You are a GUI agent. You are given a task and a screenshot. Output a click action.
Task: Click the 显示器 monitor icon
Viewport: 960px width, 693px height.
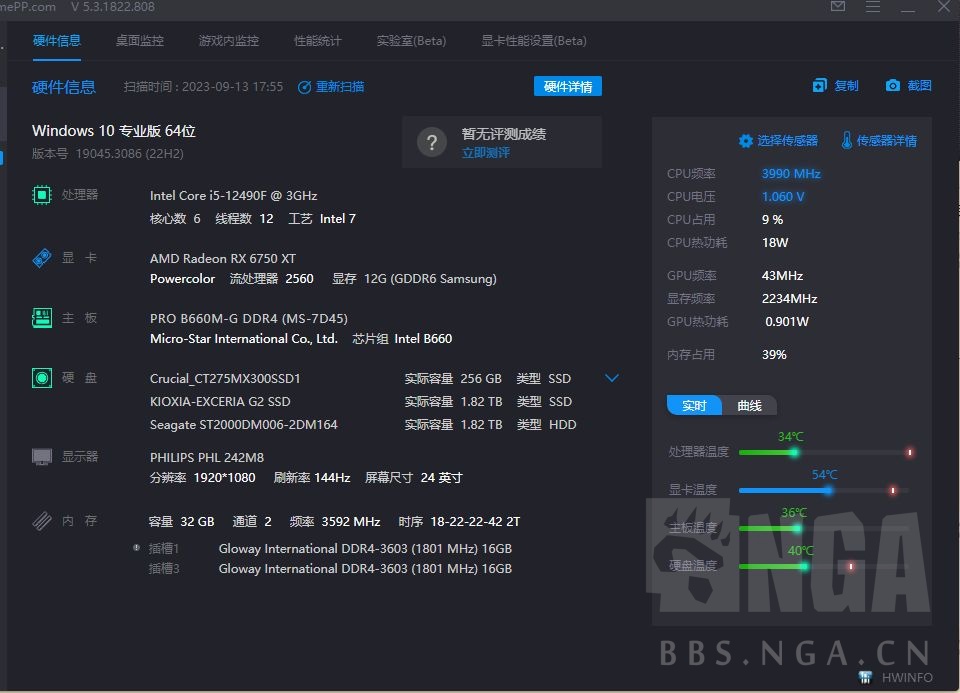tap(41, 456)
